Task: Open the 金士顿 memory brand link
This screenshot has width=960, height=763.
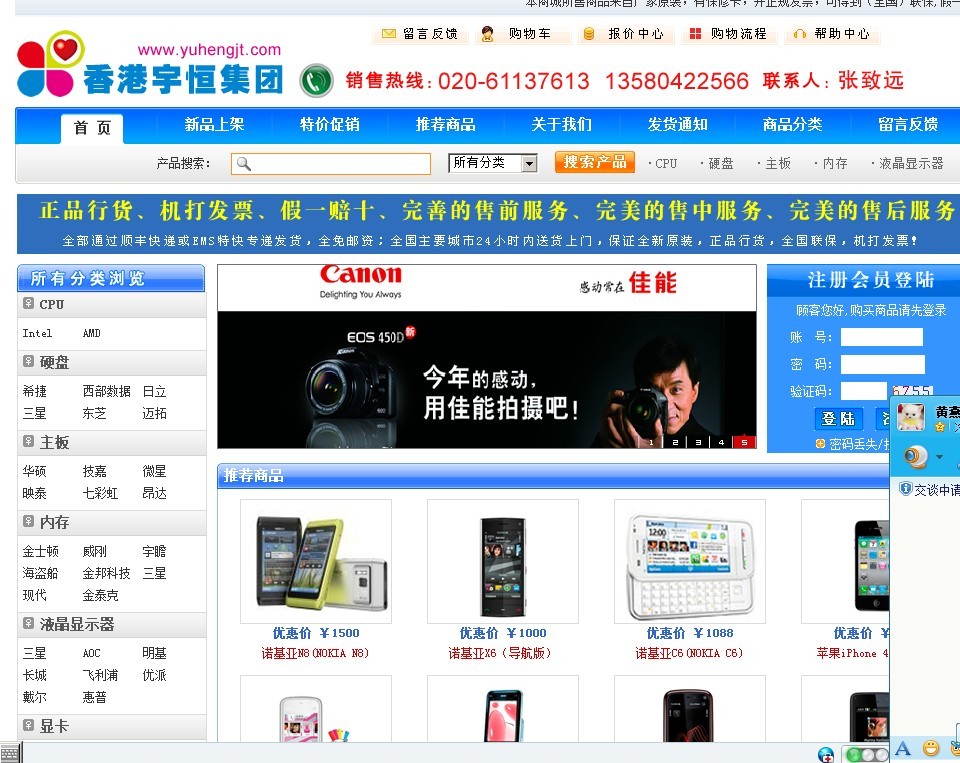Action: 40,551
